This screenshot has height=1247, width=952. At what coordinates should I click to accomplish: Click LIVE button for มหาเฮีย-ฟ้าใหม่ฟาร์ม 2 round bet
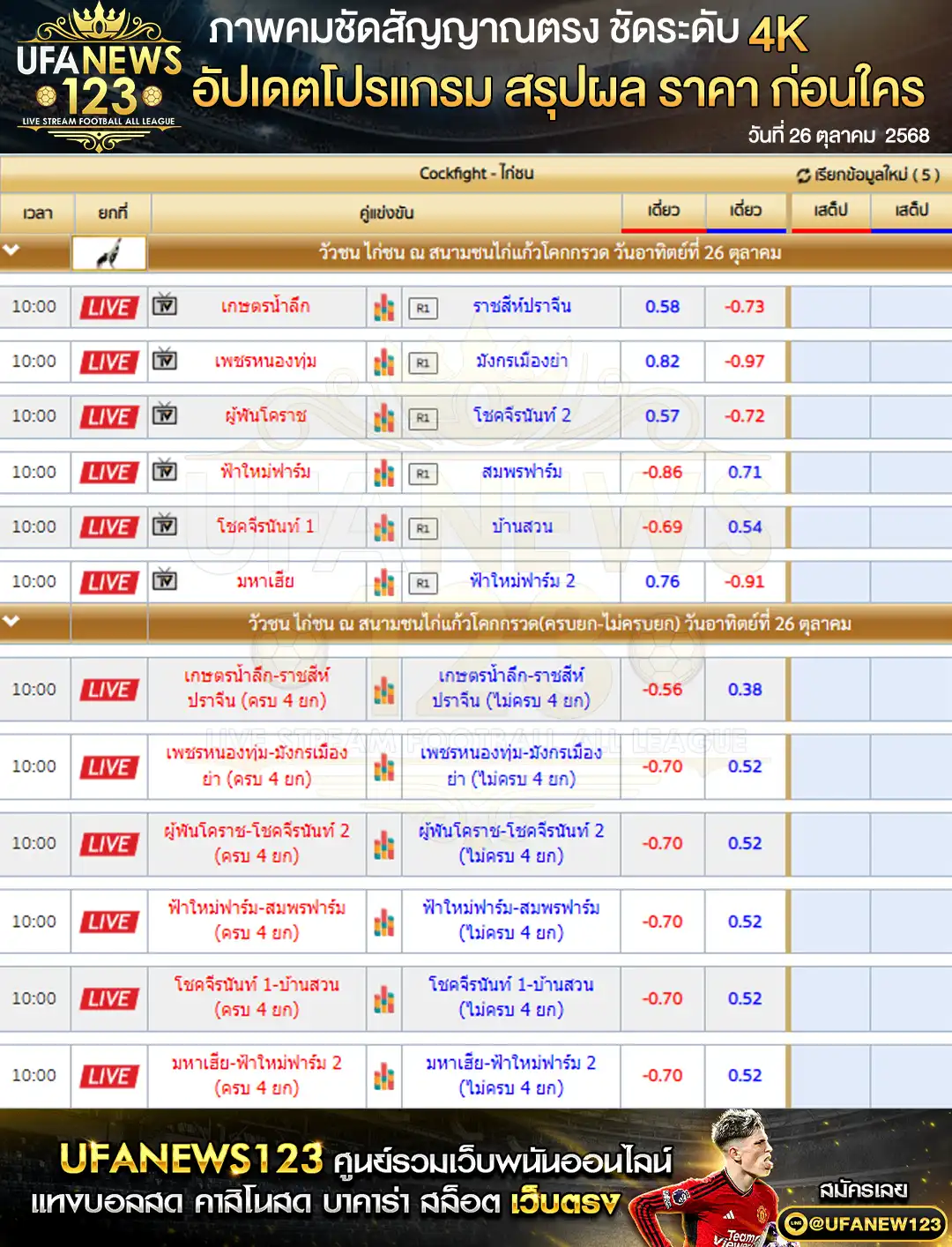(109, 1076)
